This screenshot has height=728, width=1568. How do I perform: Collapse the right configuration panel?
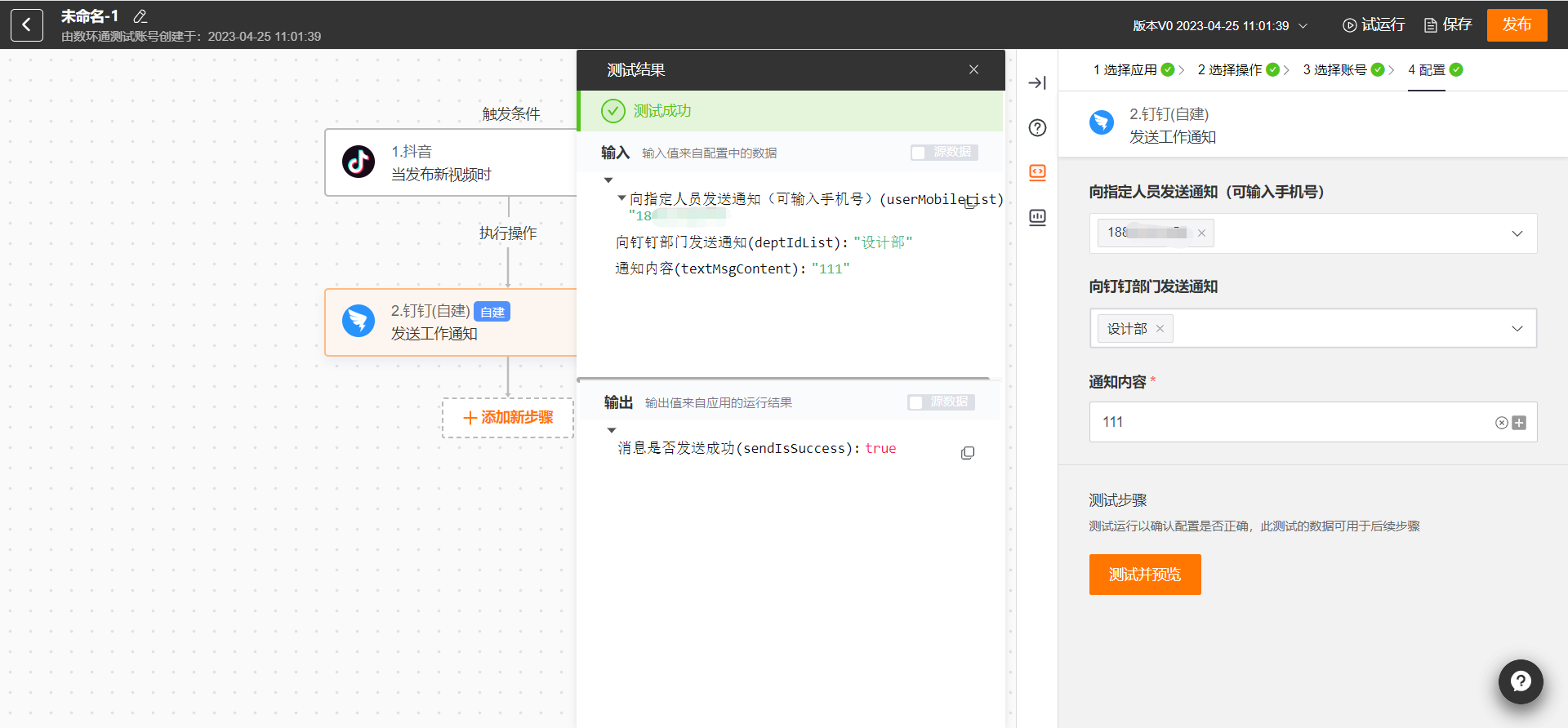point(1037,82)
